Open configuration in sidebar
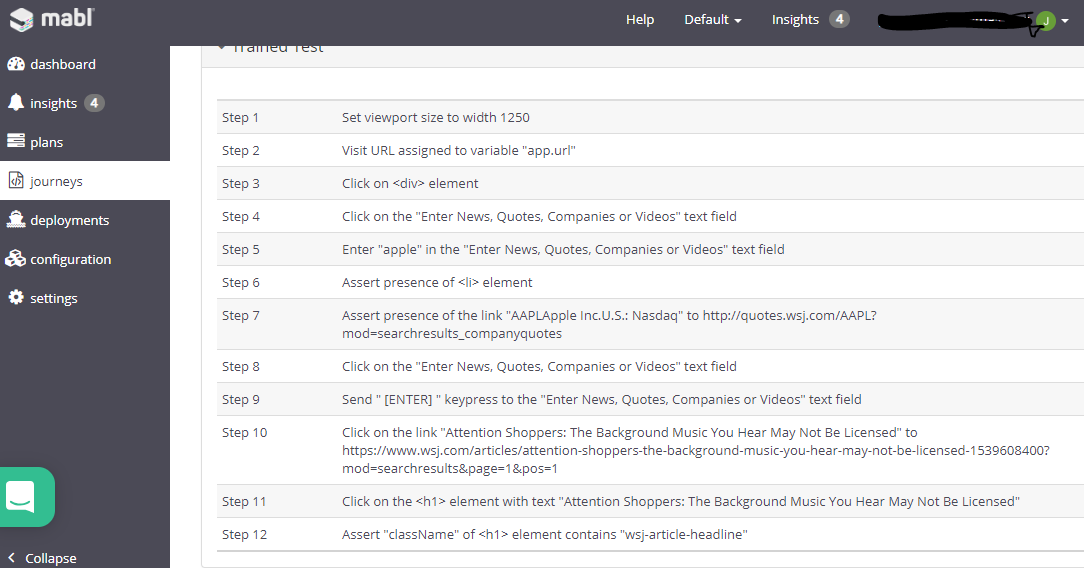Viewport: 1084px width, 568px height. point(71,259)
